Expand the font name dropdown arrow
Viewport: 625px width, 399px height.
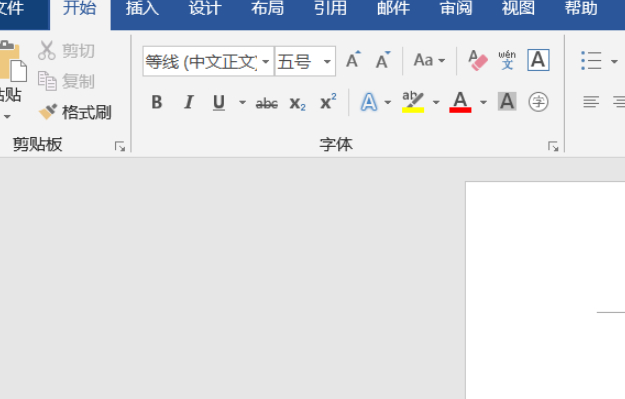coord(266,61)
